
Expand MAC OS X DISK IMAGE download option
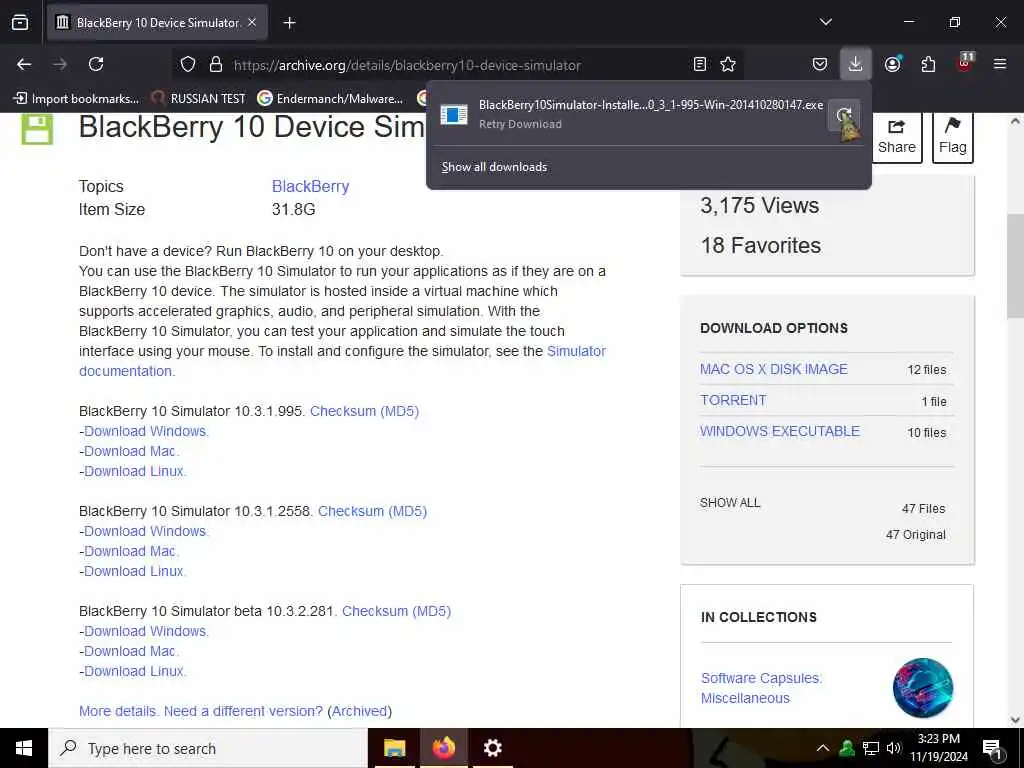point(773,369)
